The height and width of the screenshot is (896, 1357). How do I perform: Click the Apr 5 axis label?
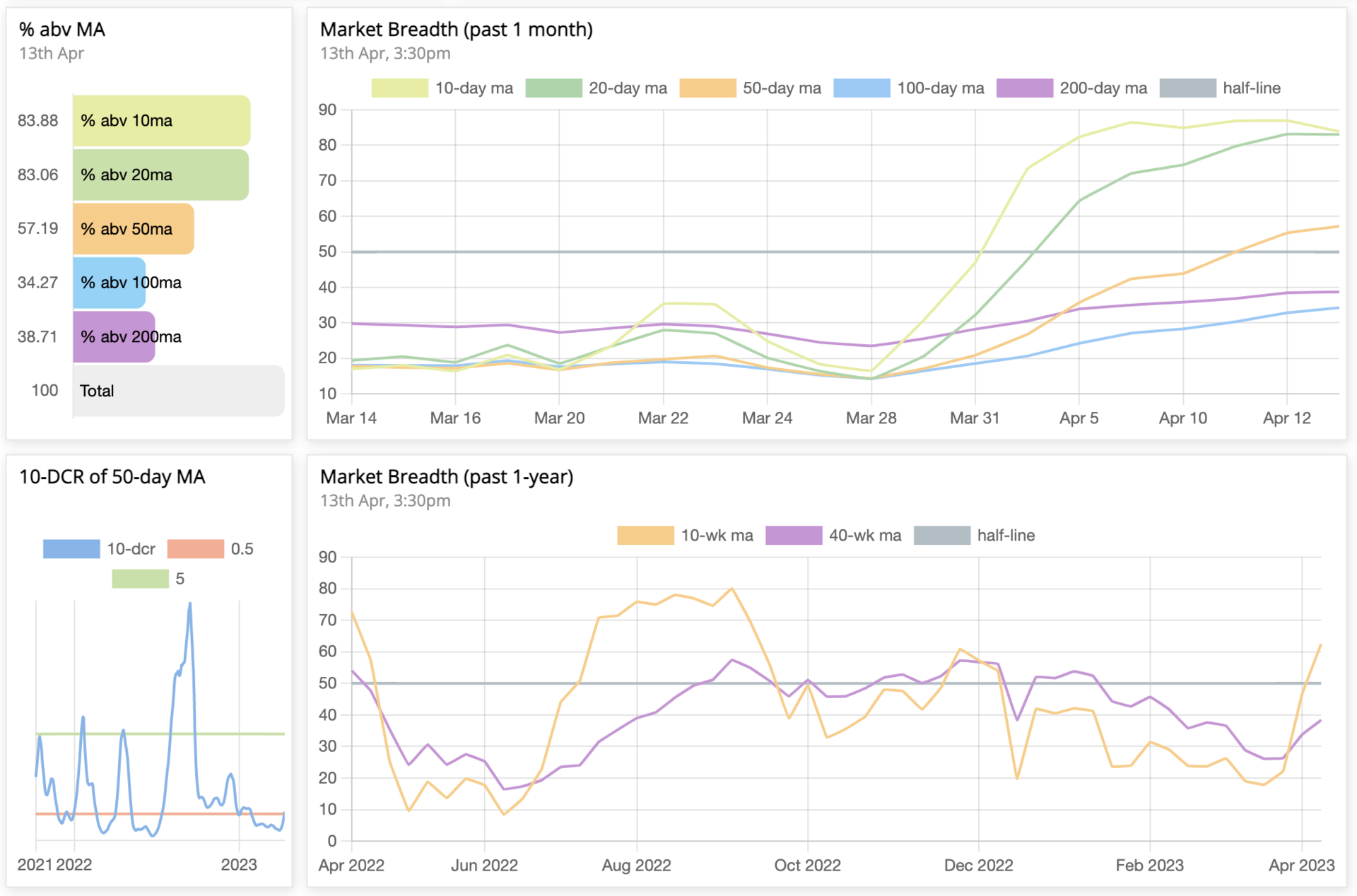1079,418
